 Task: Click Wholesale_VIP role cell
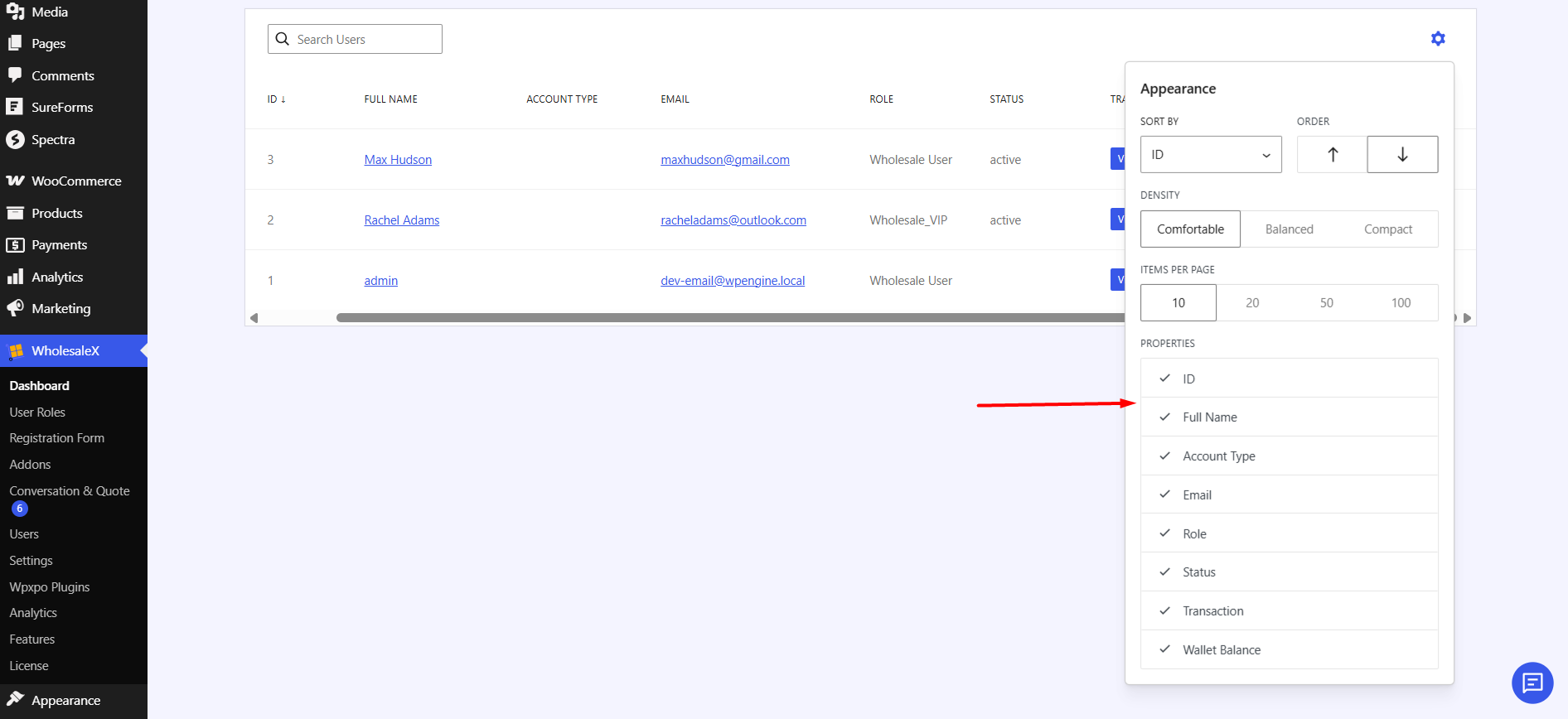(908, 220)
